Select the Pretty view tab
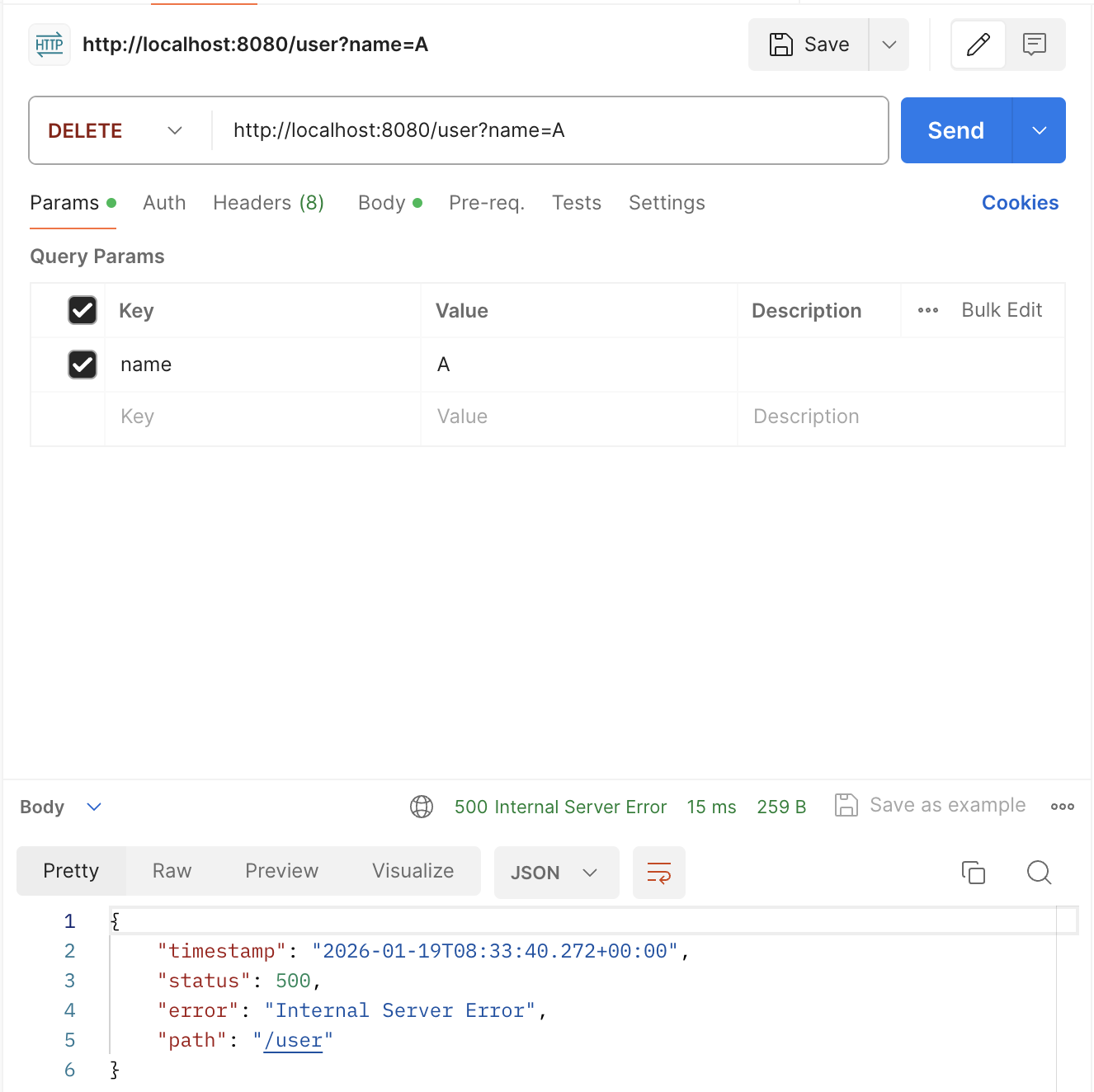The height and width of the screenshot is (1092, 1094). [71, 871]
